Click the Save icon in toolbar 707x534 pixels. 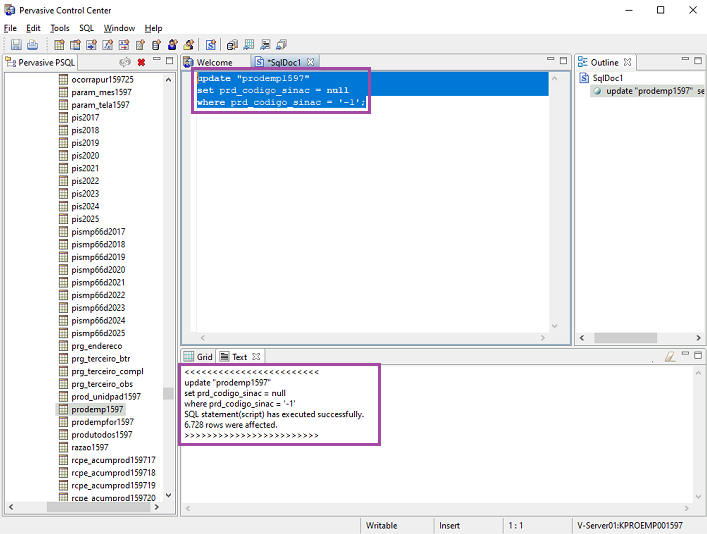tap(17, 45)
